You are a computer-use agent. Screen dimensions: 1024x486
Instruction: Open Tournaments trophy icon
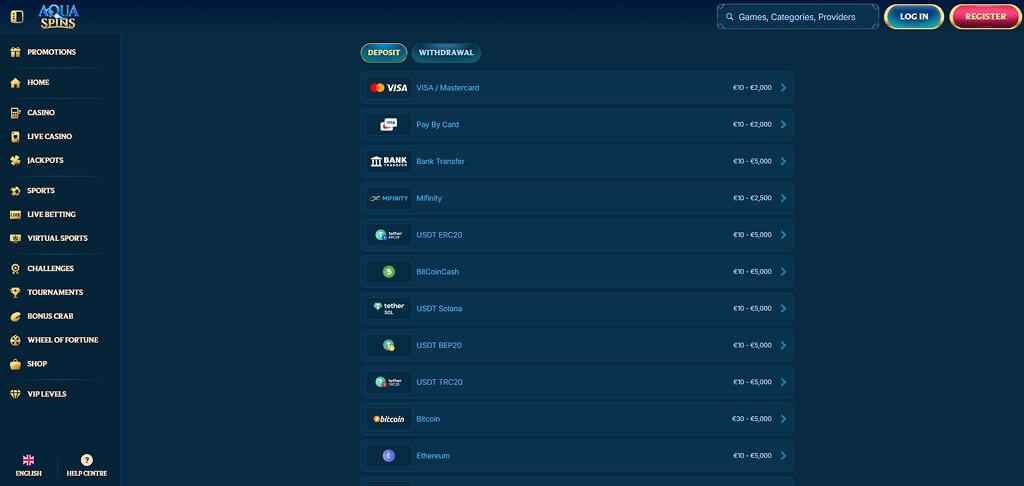tap(16, 293)
